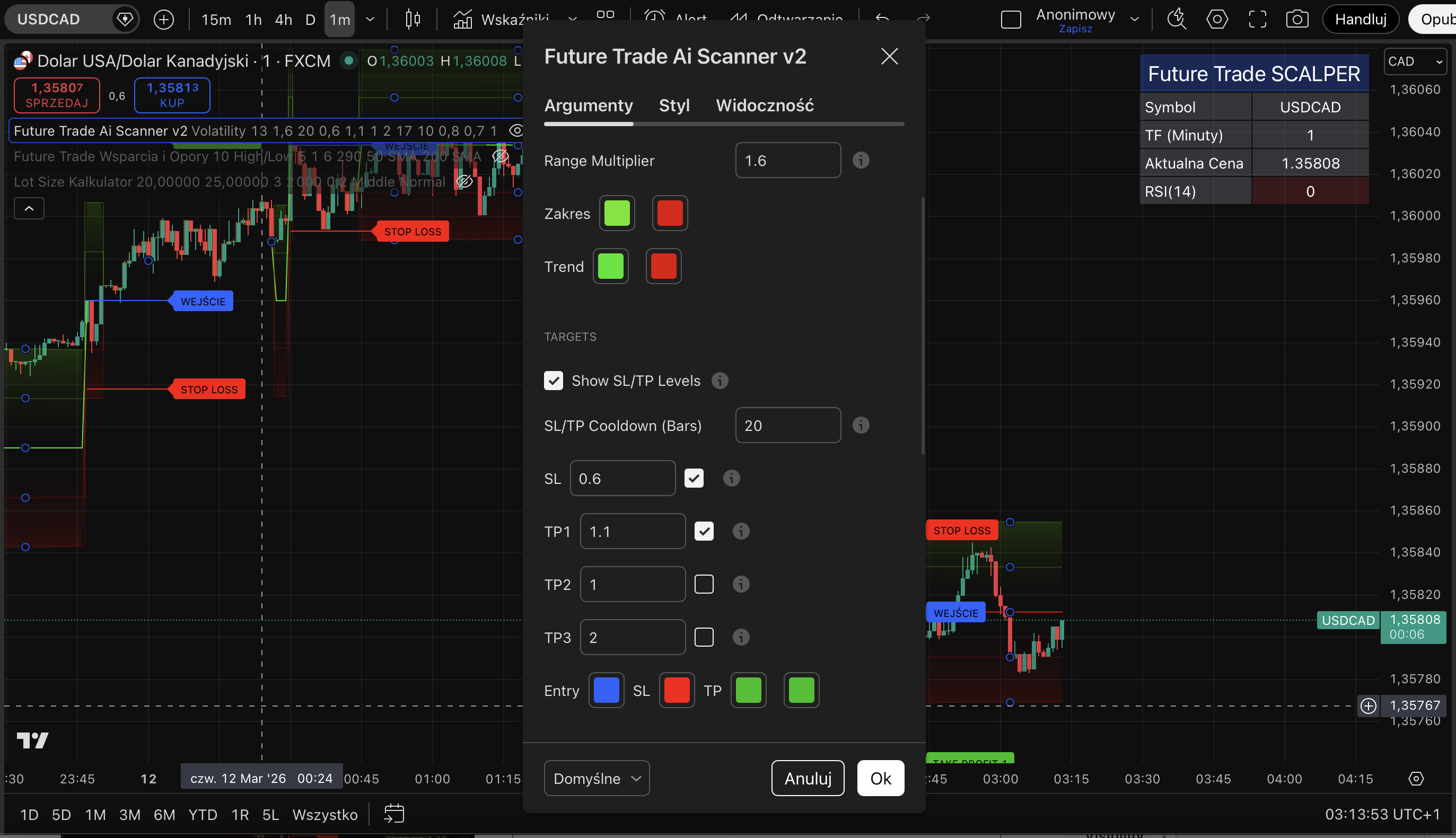Screen dimensions: 1456x838
Task: Uncheck Show SL/TP Levels checkbox
Action: [553, 381]
